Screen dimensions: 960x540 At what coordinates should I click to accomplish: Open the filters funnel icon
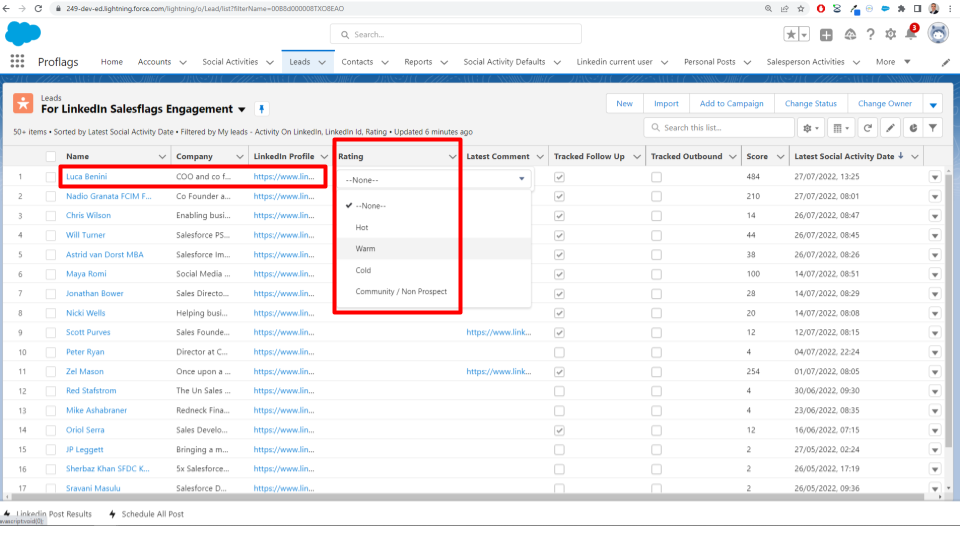click(x=933, y=128)
